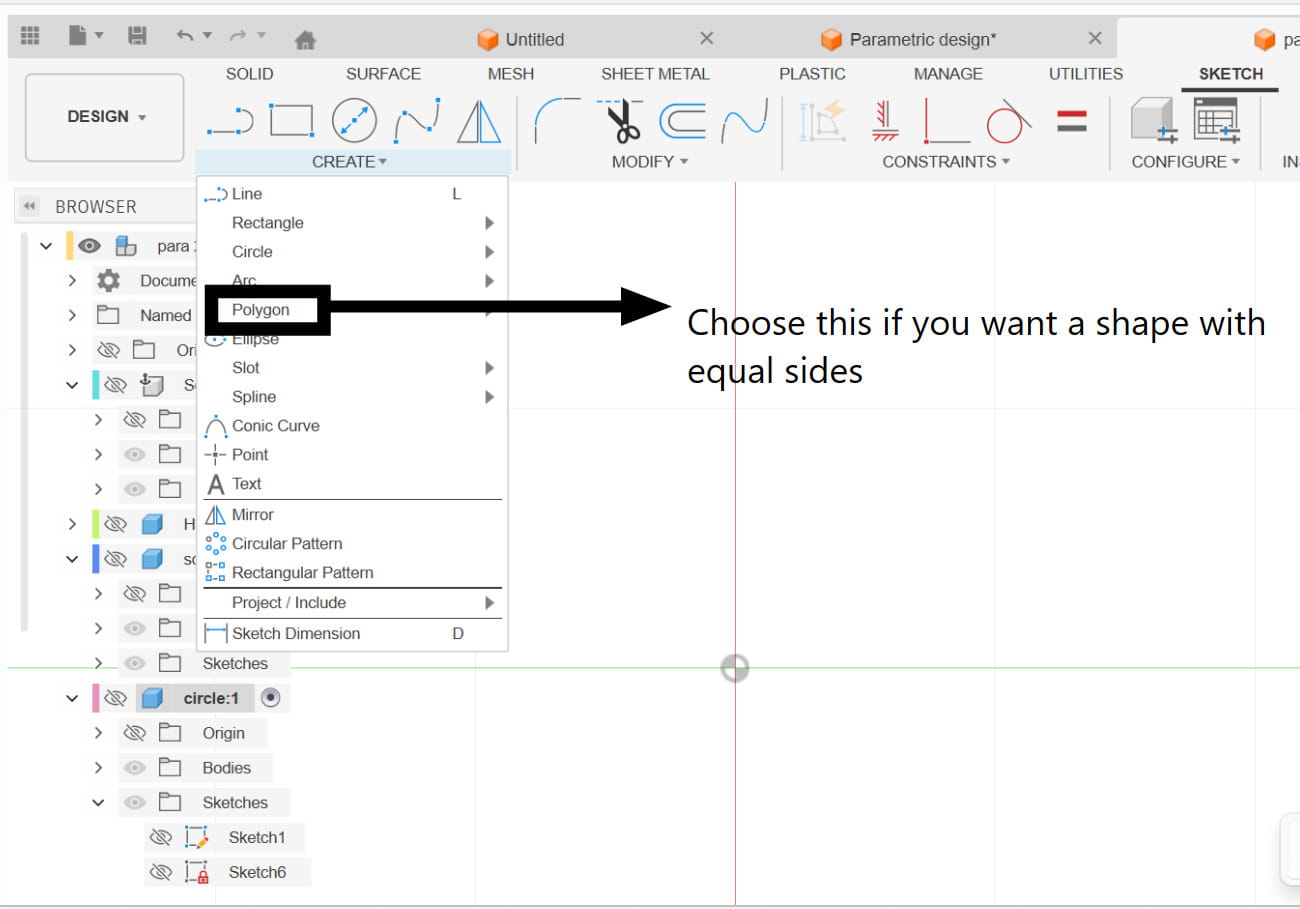Switch to the MESH tab
Screen dimensions: 1300x909
(x=511, y=74)
